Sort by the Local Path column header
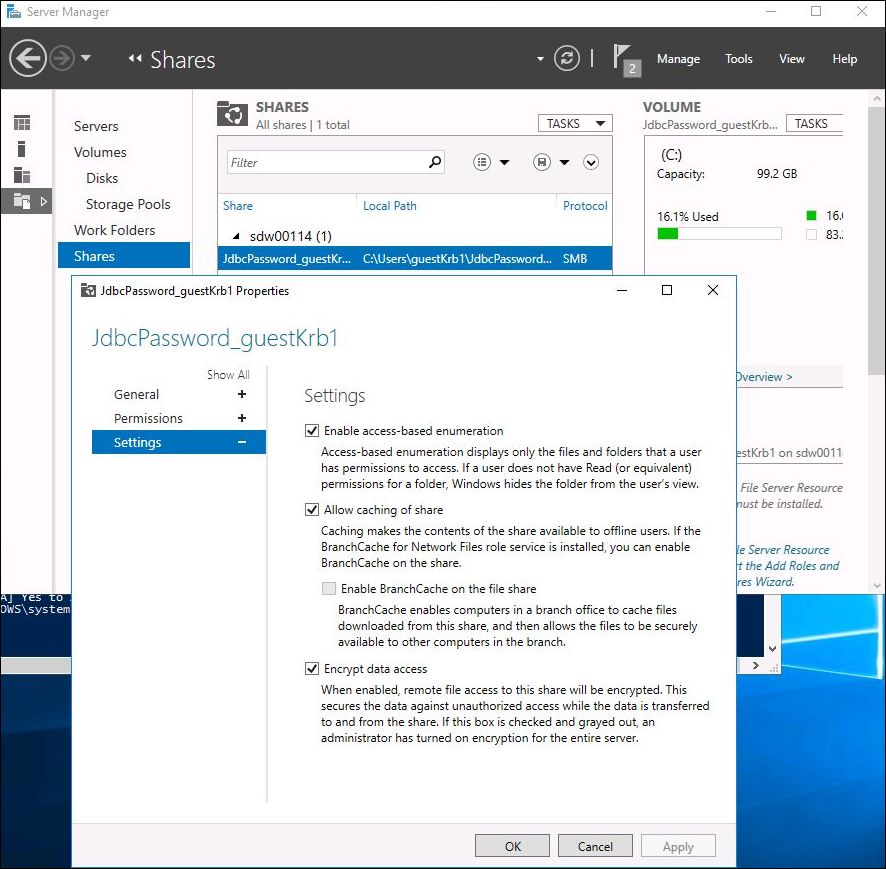 click(x=389, y=206)
